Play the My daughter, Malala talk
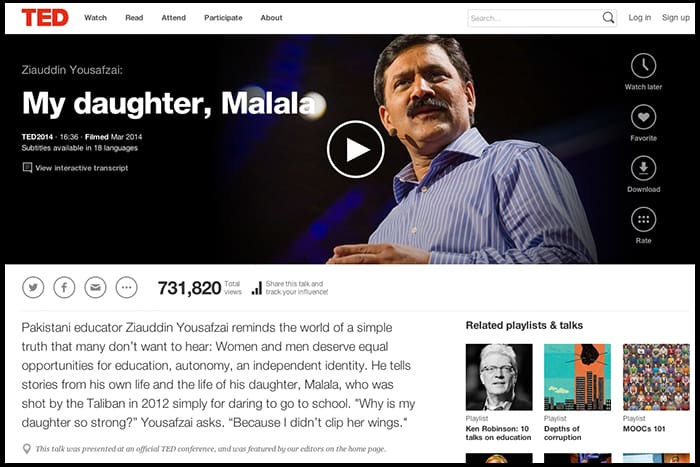This screenshot has width=700, height=467. coord(355,150)
